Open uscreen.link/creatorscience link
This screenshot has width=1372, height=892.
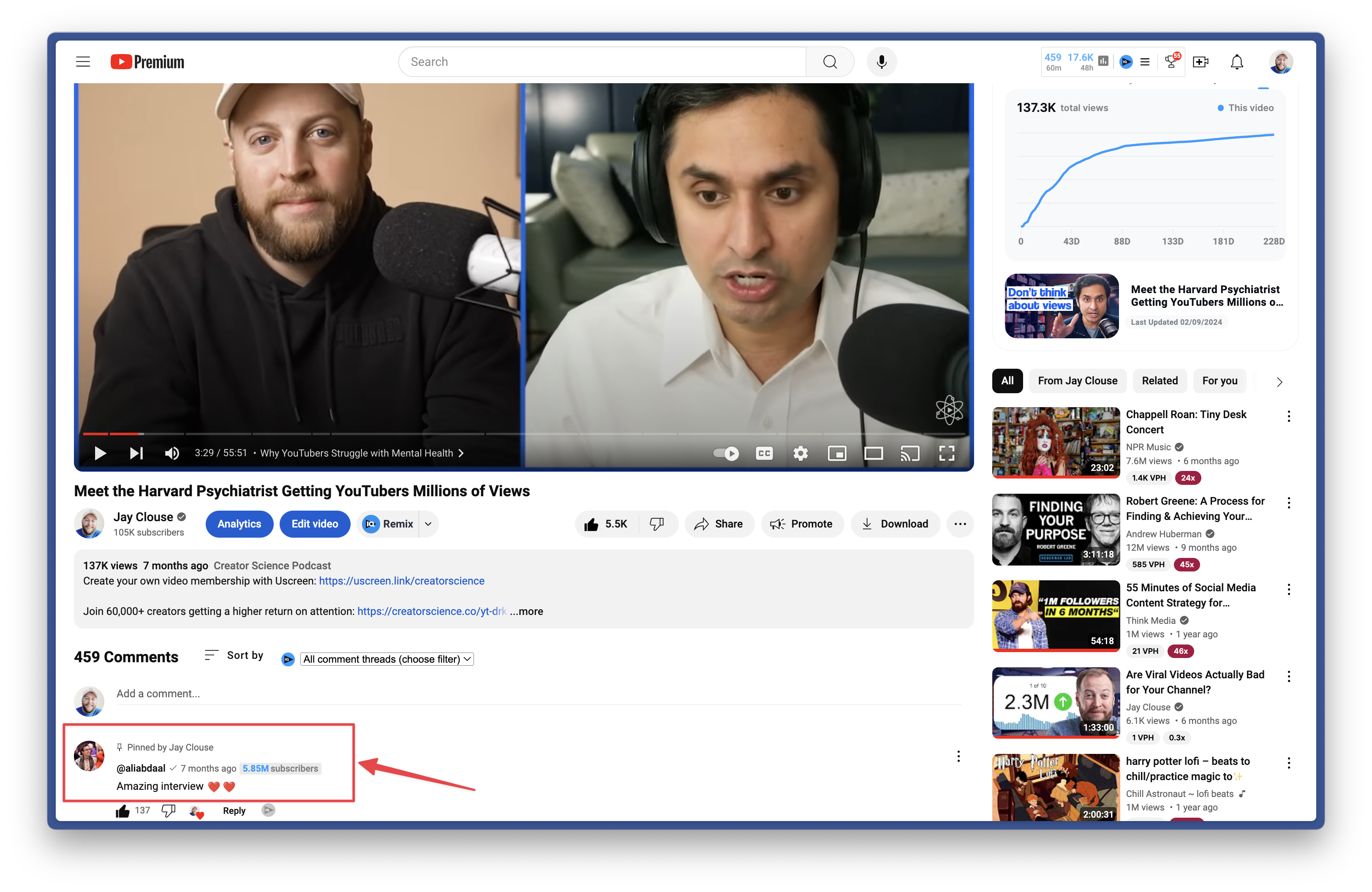pos(401,581)
